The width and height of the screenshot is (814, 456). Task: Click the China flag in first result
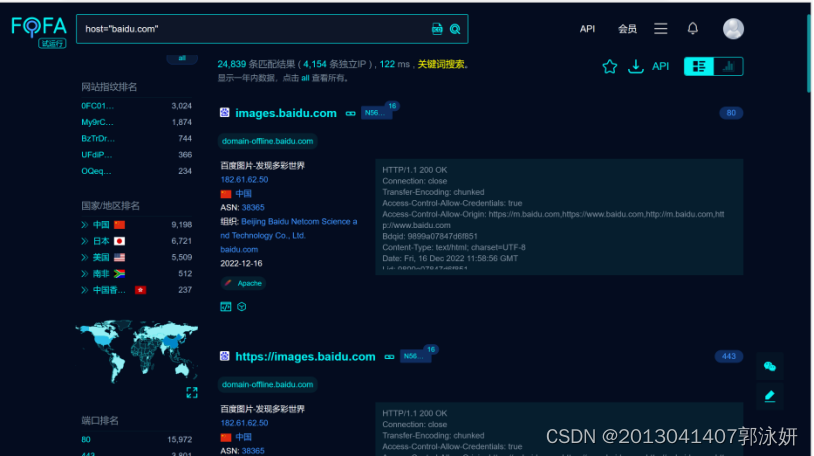[226, 194]
